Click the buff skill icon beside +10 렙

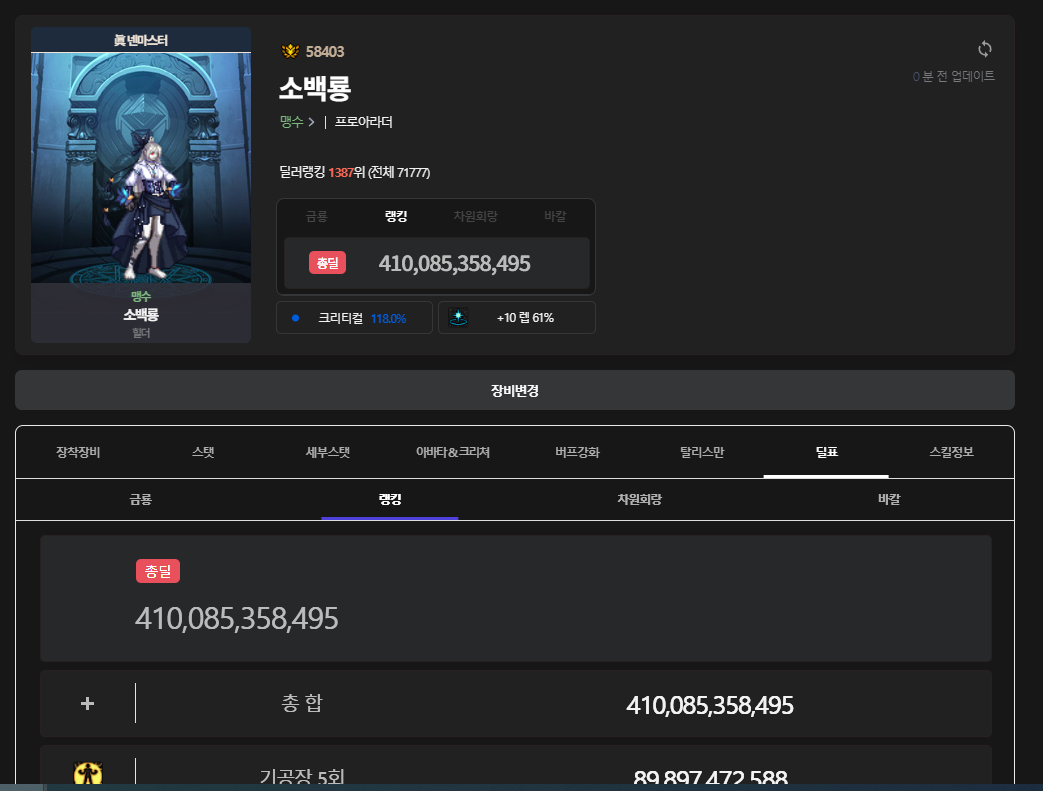(x=459, y=317)
